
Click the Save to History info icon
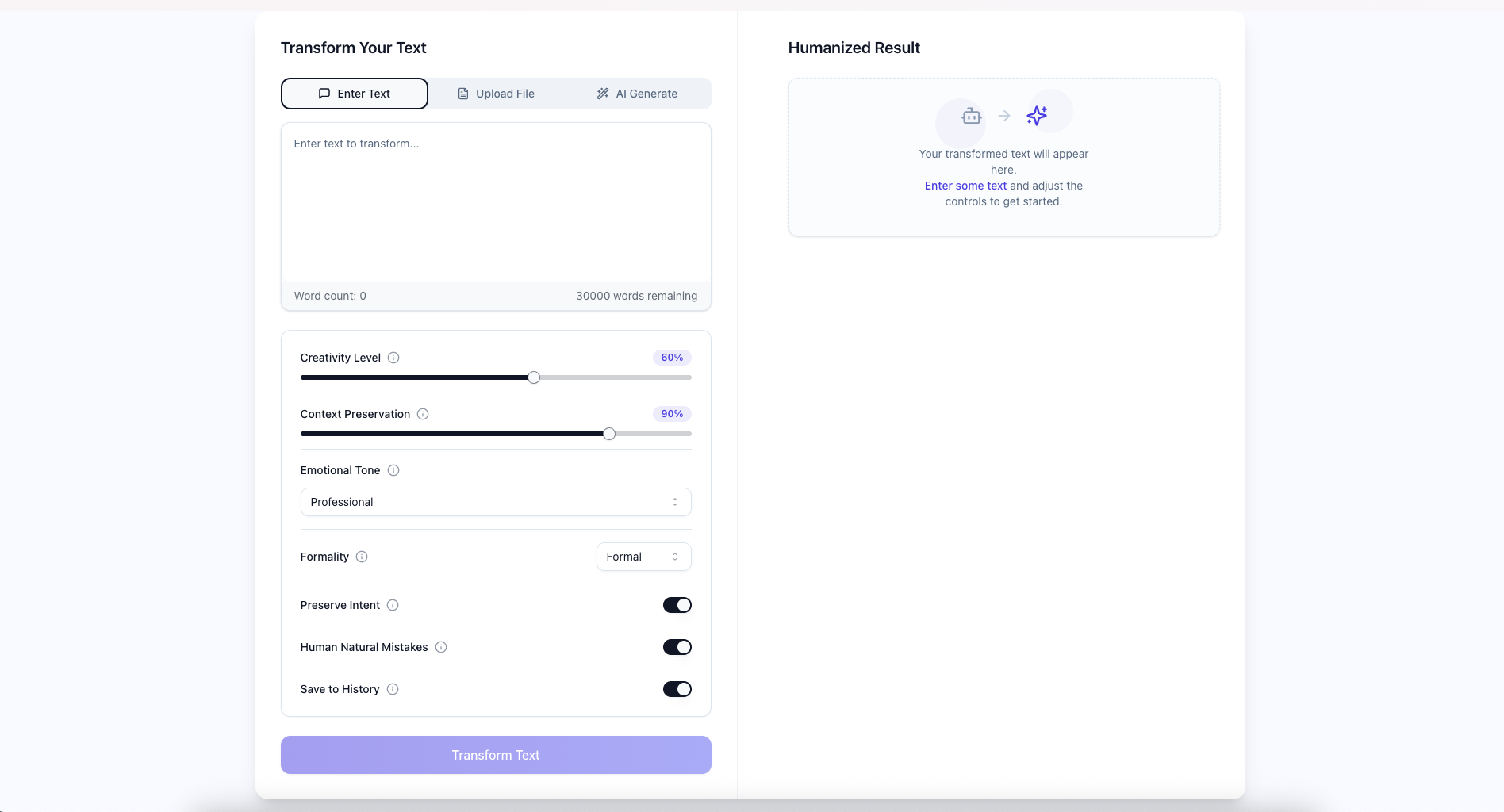click(392, 689)
